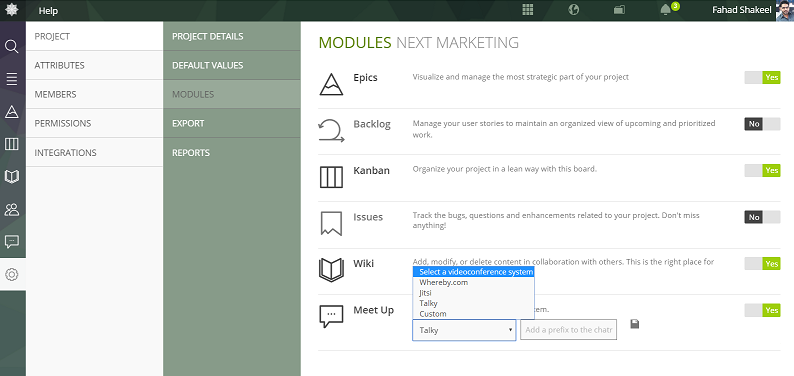Choose 'Select a videoconference system' option
The height and width of the screenshot is (376, 794).
coord(473,272)
